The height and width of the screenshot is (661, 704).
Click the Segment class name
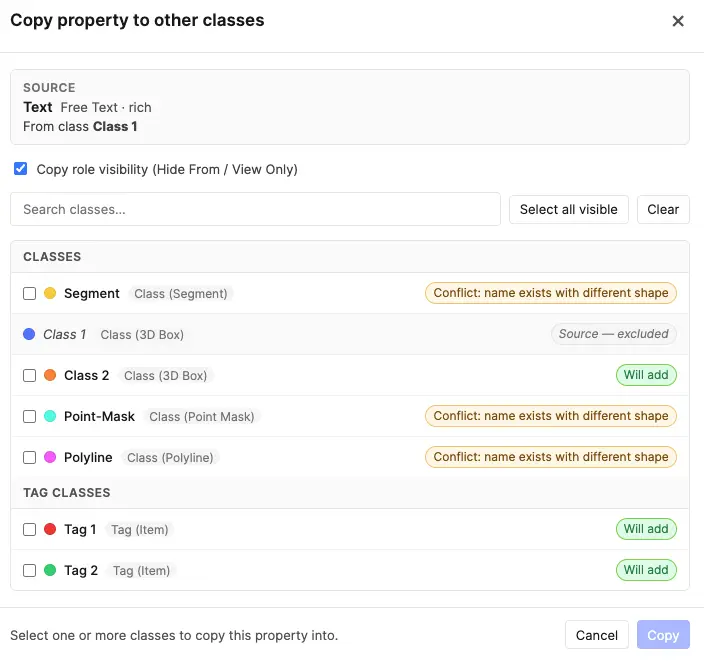92,294
